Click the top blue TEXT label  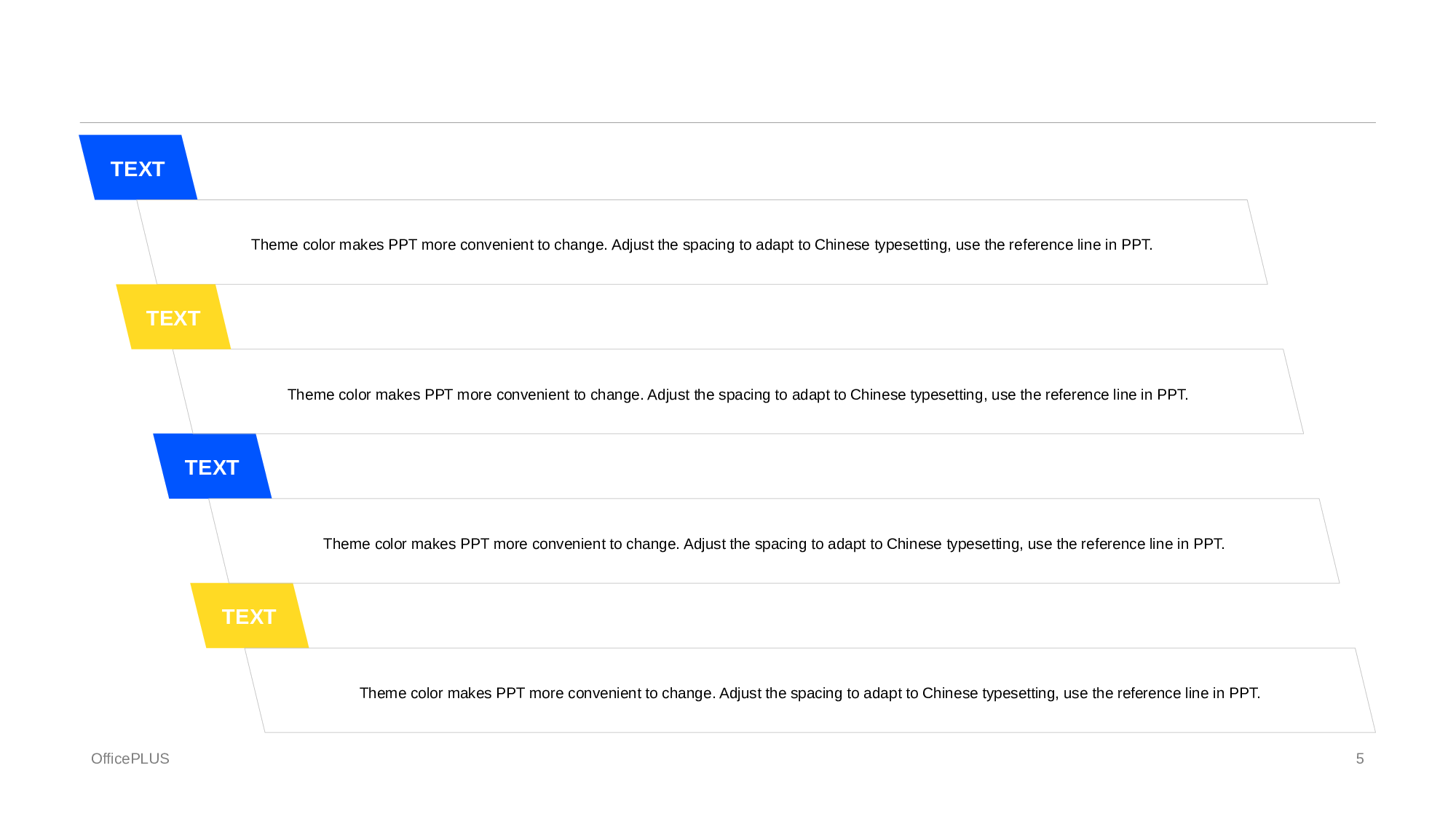point(138,168)
